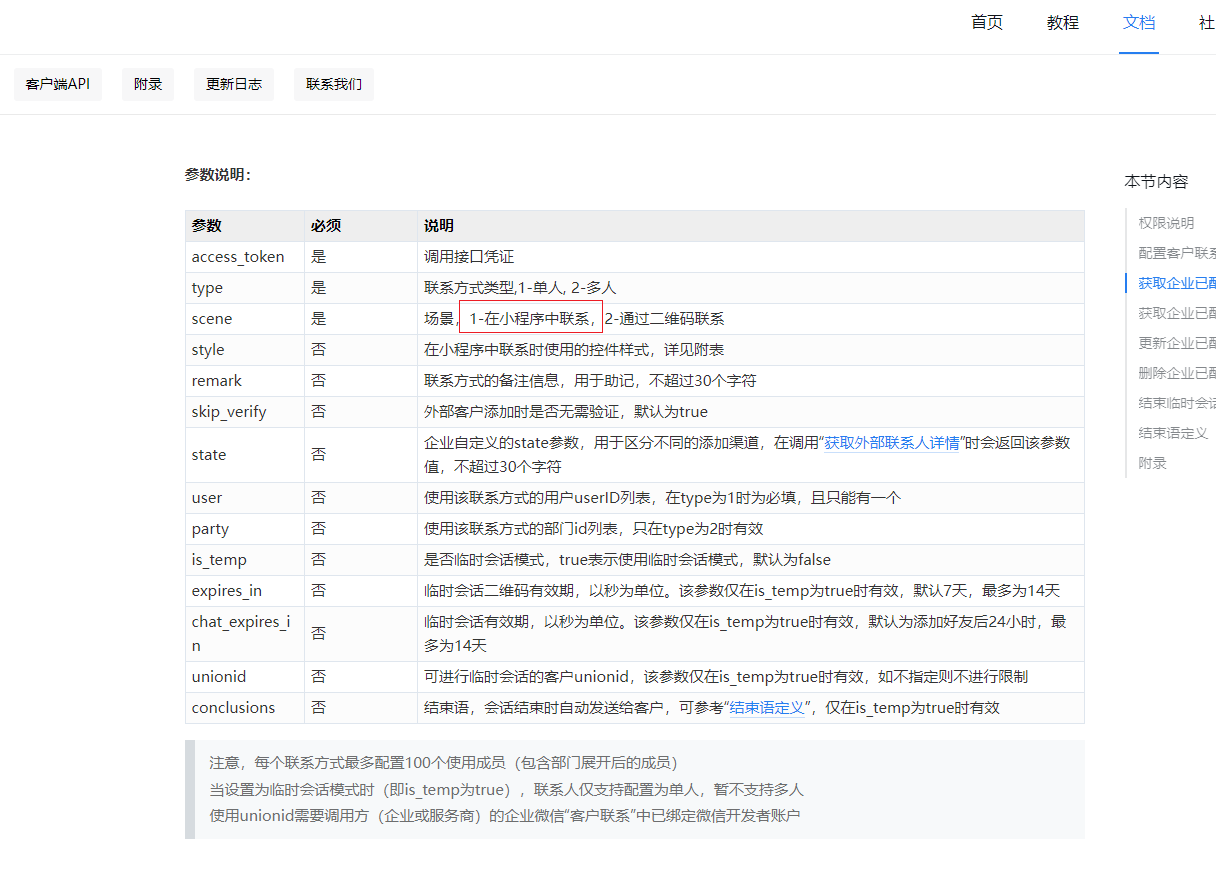This screenshot has height=885, width=1216.
Task: Click the skip_verify parameter cell
Action: [x=245, y=412]
